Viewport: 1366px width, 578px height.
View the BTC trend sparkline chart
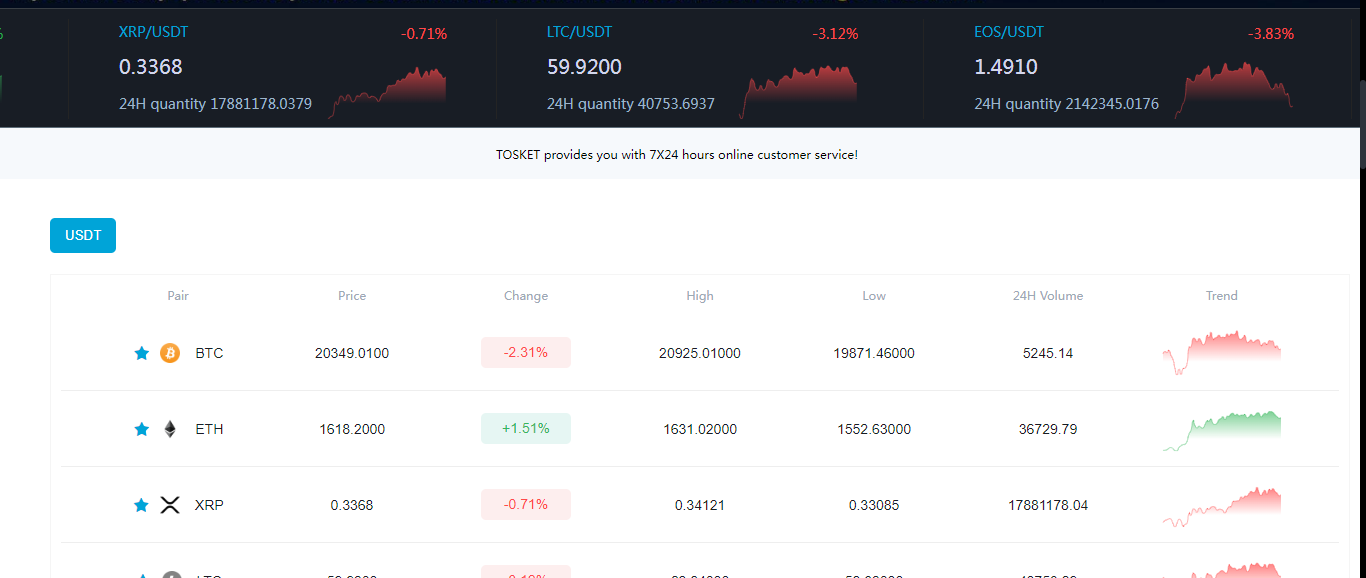[x=1222, y=353]
